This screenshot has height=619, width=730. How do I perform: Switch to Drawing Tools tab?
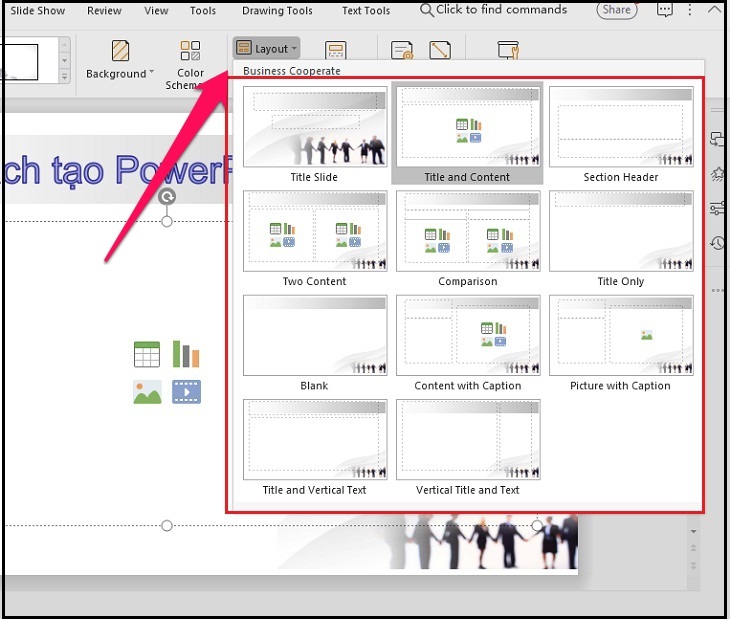pyautogui.click(x=277, y=11)
